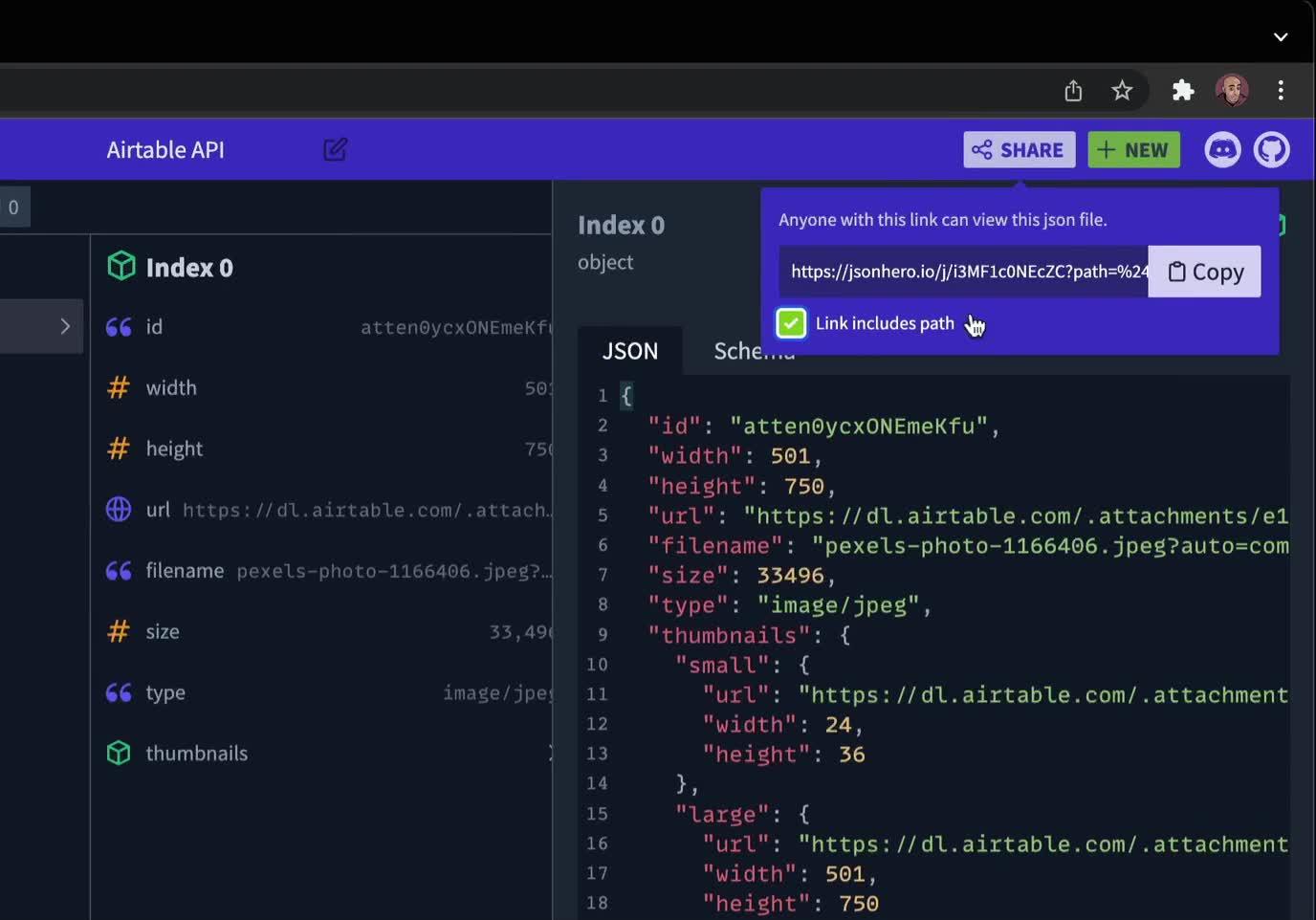Select the JSON tab
1316x920 pixels.
click(630, 350)
